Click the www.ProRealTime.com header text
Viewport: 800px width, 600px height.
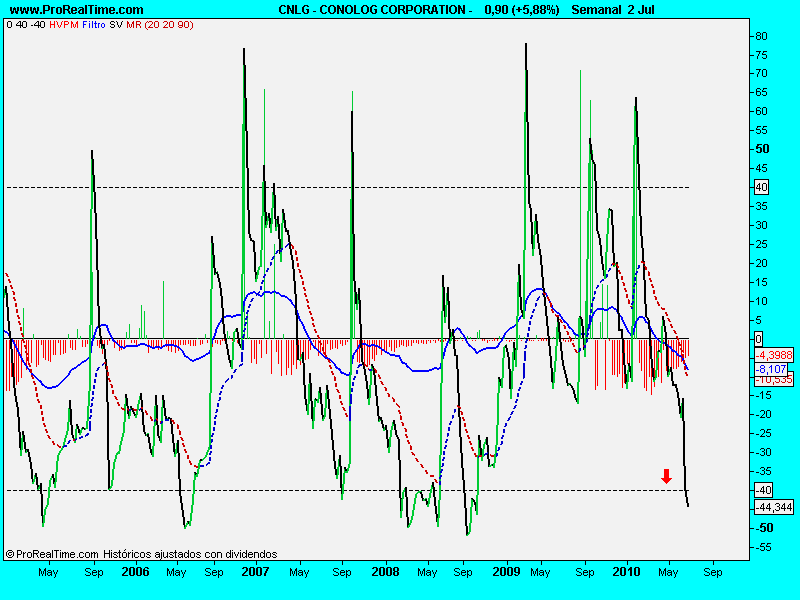[x=77, y=9]
